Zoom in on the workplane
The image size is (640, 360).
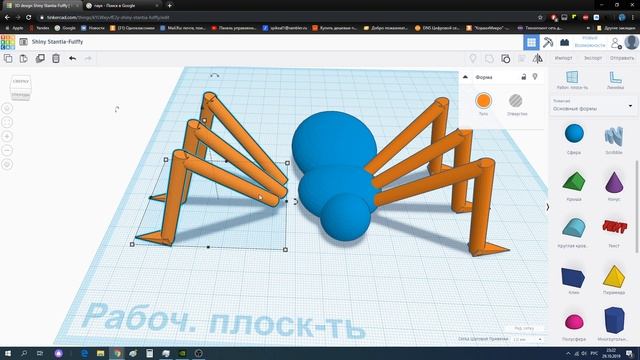coord(7,136)
